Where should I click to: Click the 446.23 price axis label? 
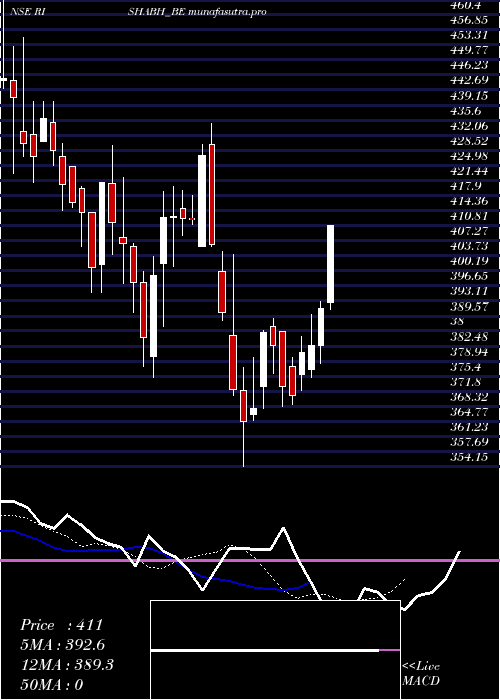click(x=469, y=66)
